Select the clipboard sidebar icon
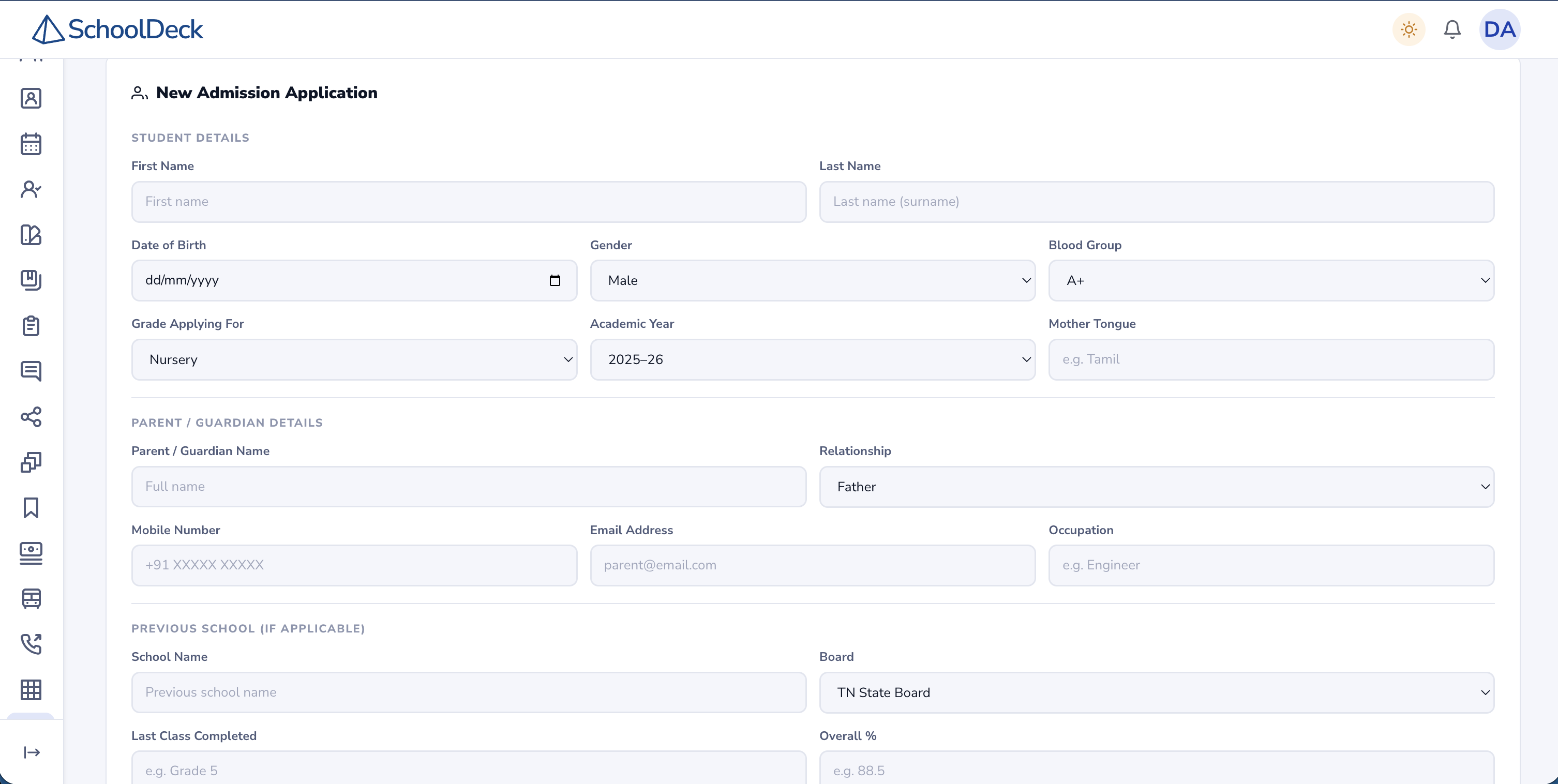This screenshot has height=784, width=1558. (x=31, y=326)
